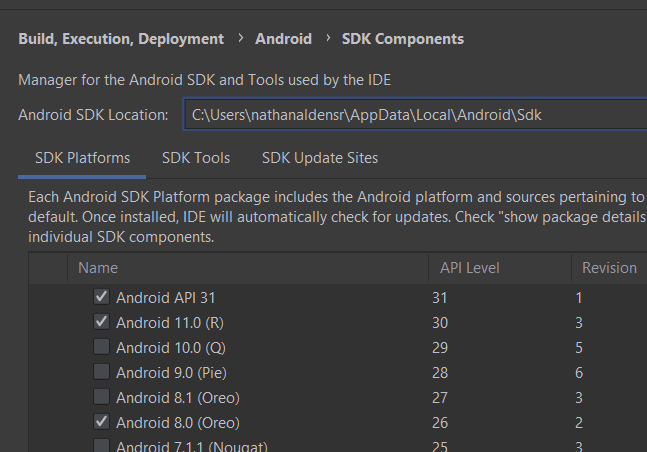The width and height of the screenshot is (647, 452).
Task: Uncheck the Android 8.0 (Oreo) checkbox
Action: click(101, 422)
